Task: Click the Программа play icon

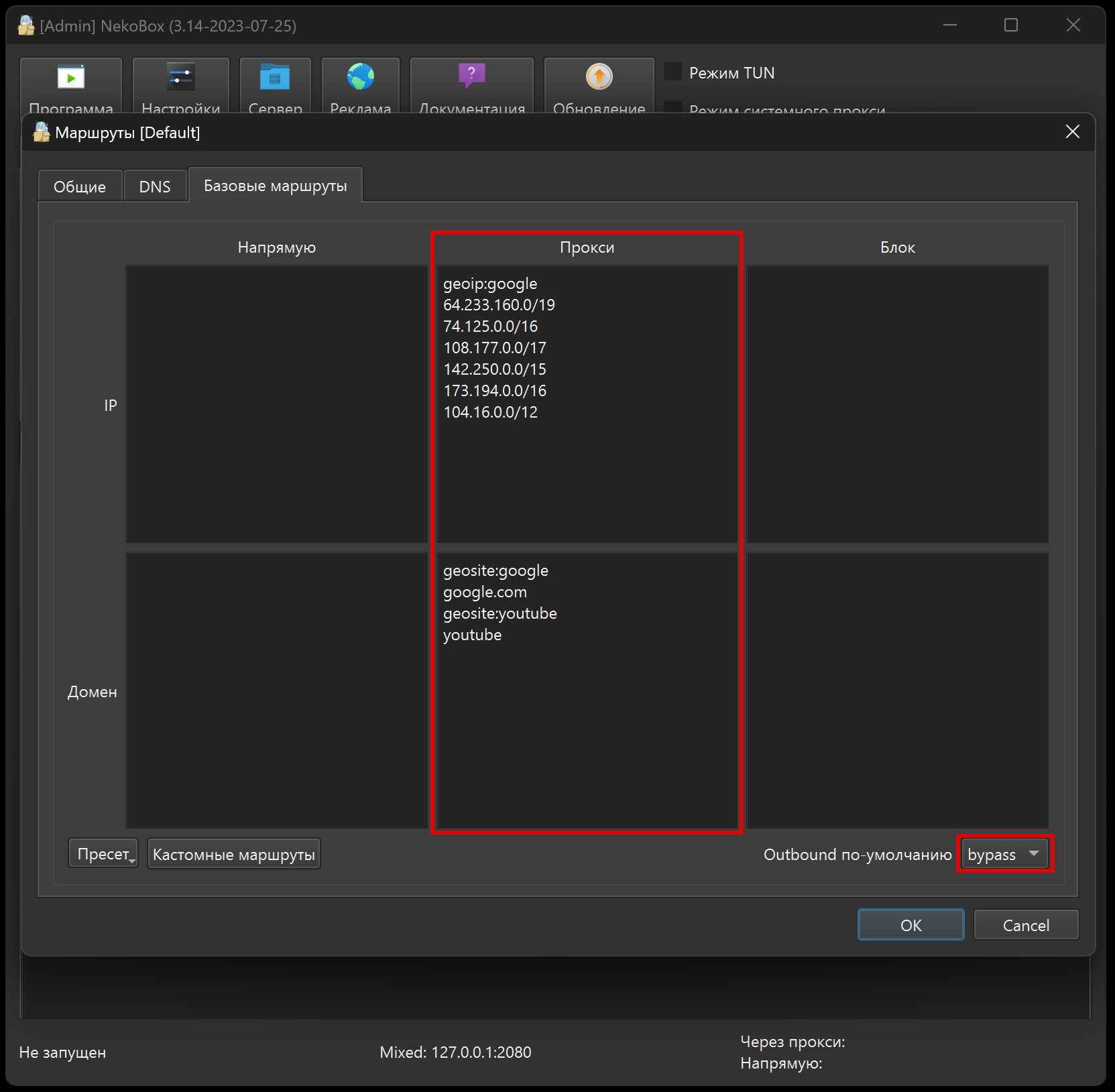Action: pos(71,78)
